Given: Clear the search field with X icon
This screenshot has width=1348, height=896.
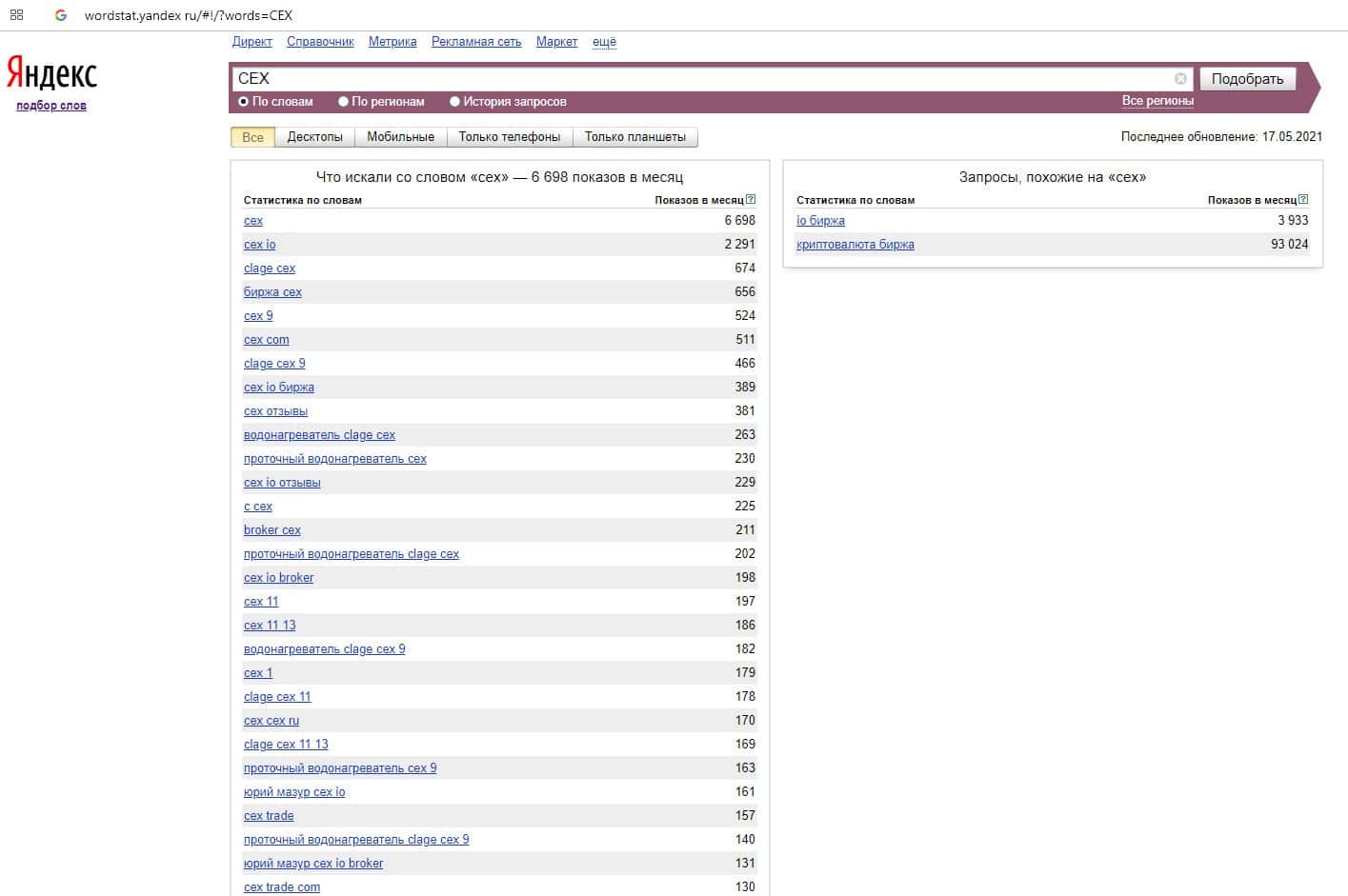Looking at the screenshot, I should tap(1180, 79).
